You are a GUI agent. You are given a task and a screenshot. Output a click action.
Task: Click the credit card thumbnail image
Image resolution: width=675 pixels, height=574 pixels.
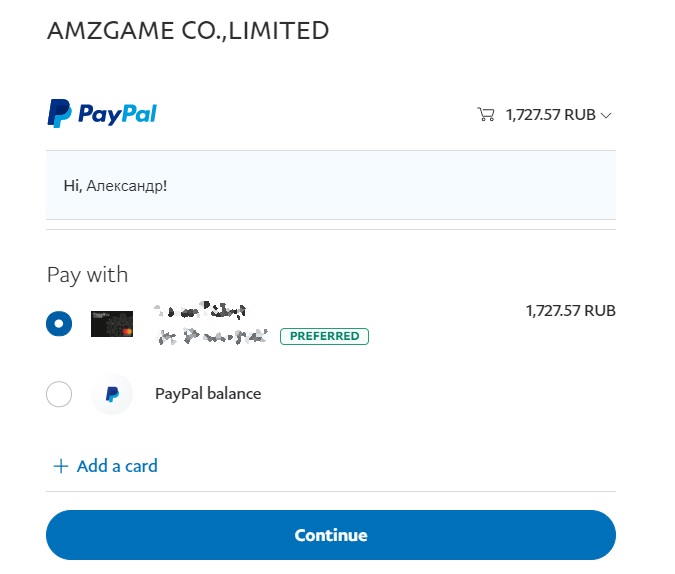click(x=112, y=323)
